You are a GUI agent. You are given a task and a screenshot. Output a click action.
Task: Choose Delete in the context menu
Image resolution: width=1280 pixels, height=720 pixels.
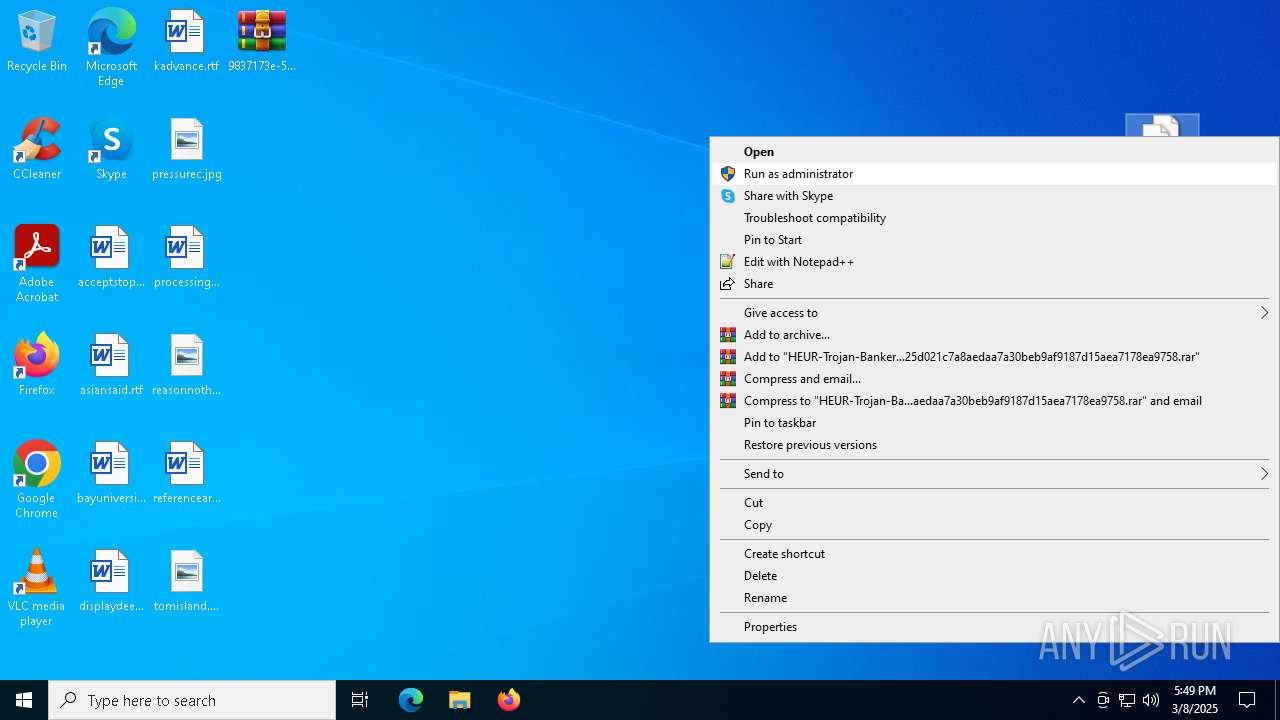click(x=994, y=576)
